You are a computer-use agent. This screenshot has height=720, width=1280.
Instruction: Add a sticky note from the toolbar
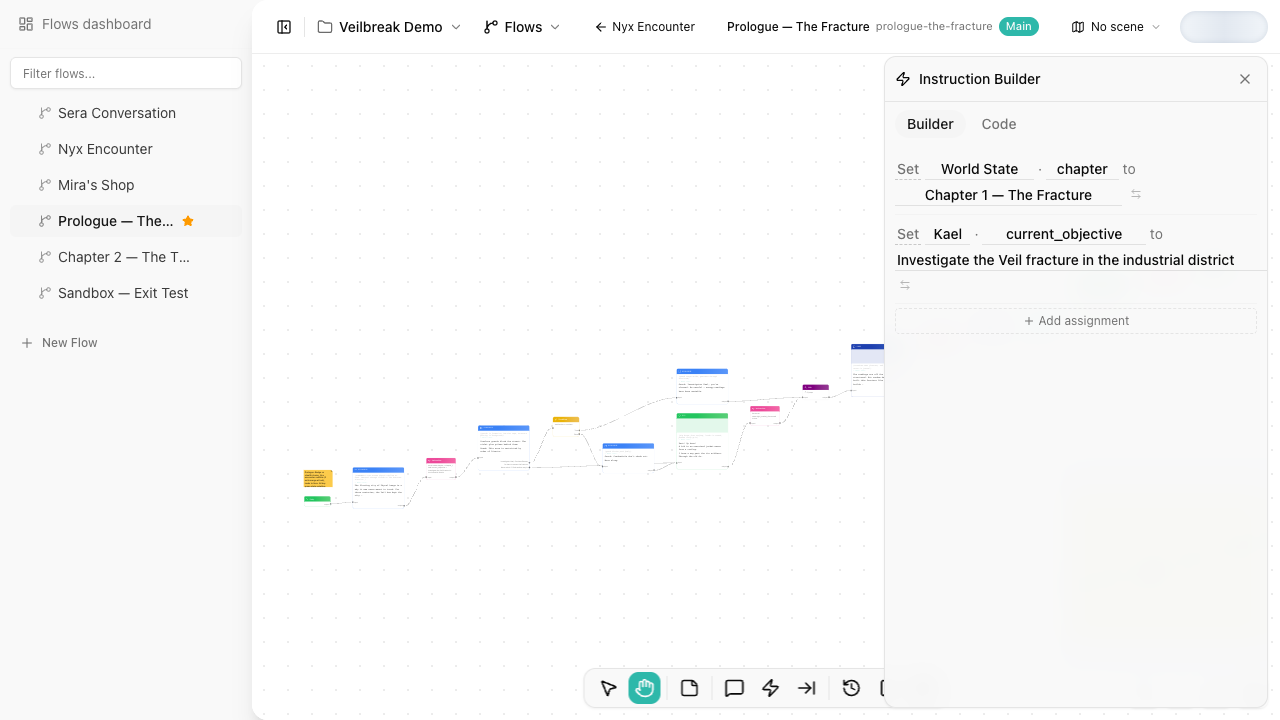(x=689, y=688)
